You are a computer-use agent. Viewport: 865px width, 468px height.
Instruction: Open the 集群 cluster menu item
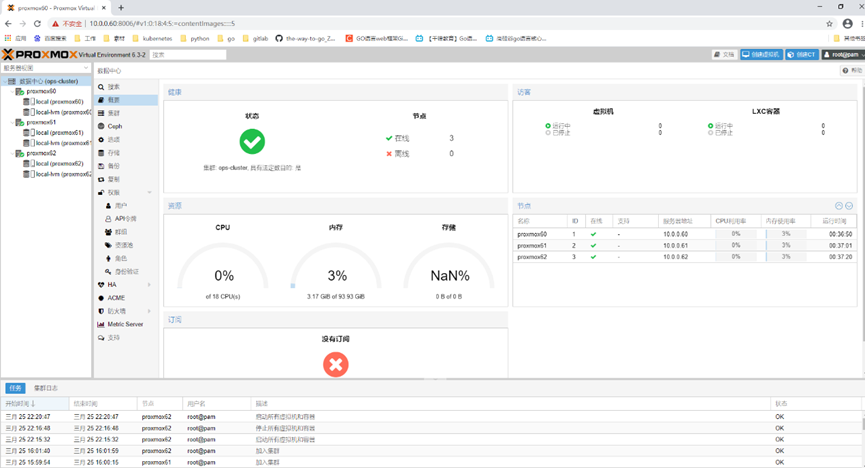click(126, 113)
